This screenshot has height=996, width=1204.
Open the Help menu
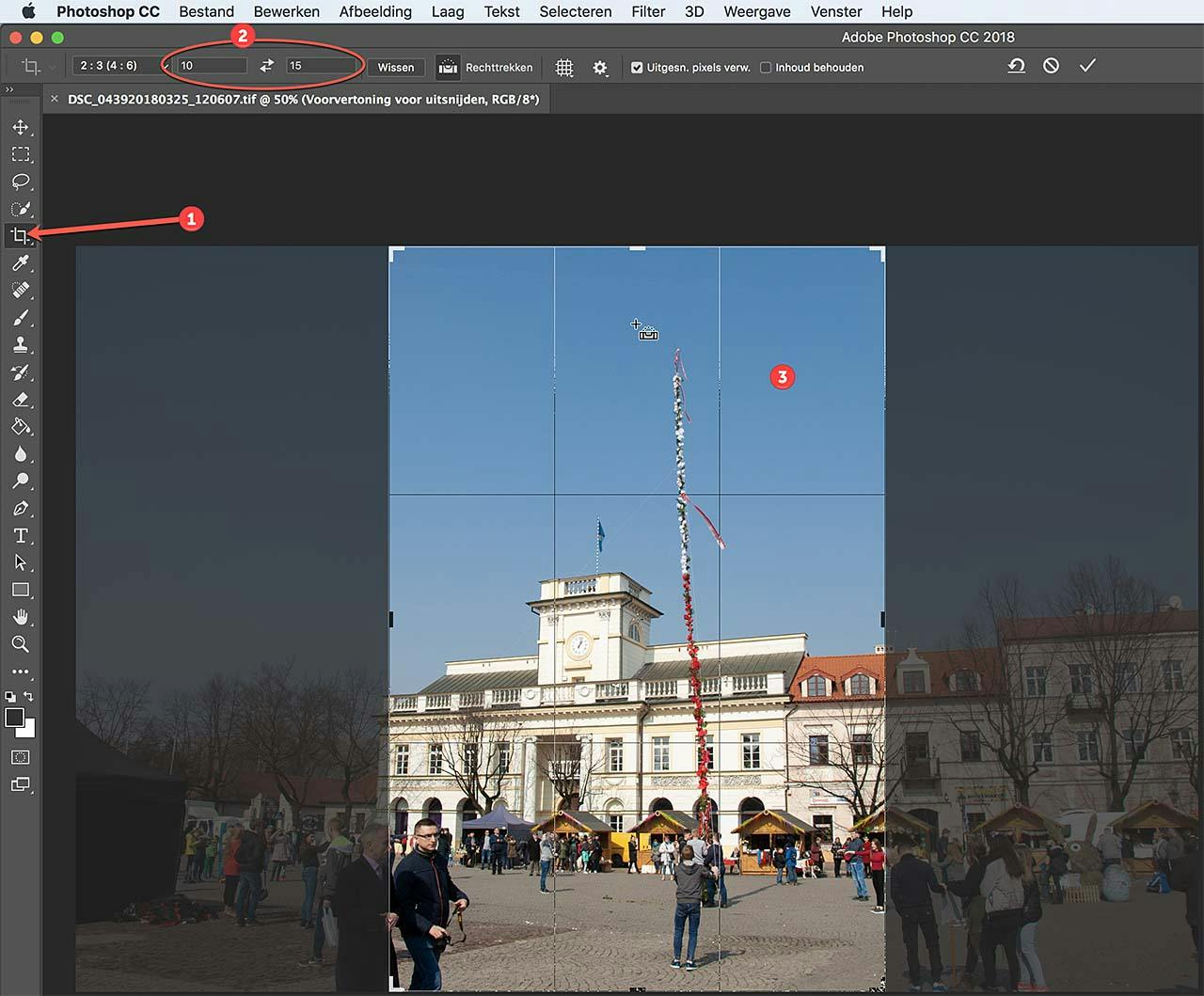896,11
